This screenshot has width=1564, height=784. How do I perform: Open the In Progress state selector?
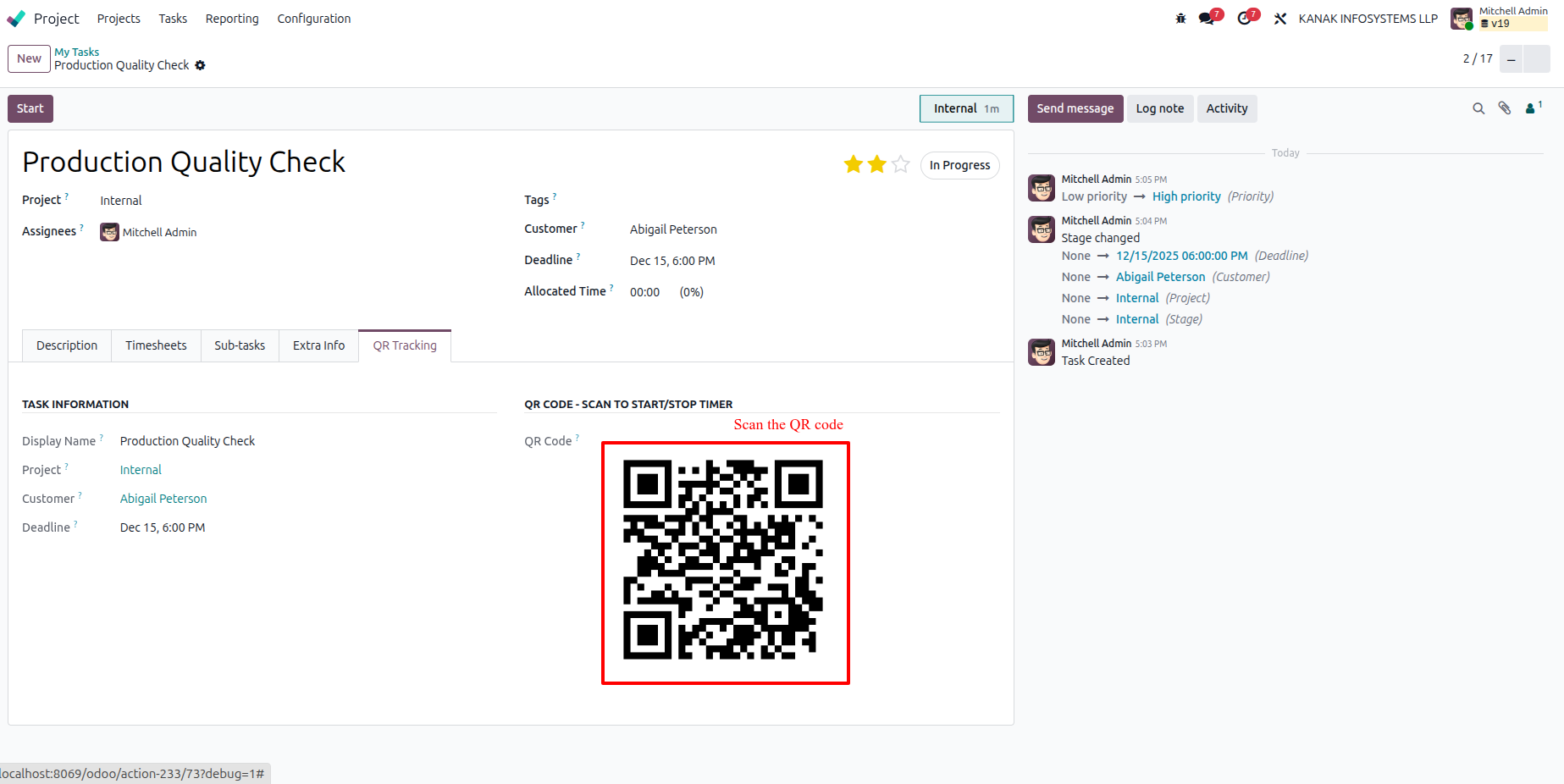959,165
